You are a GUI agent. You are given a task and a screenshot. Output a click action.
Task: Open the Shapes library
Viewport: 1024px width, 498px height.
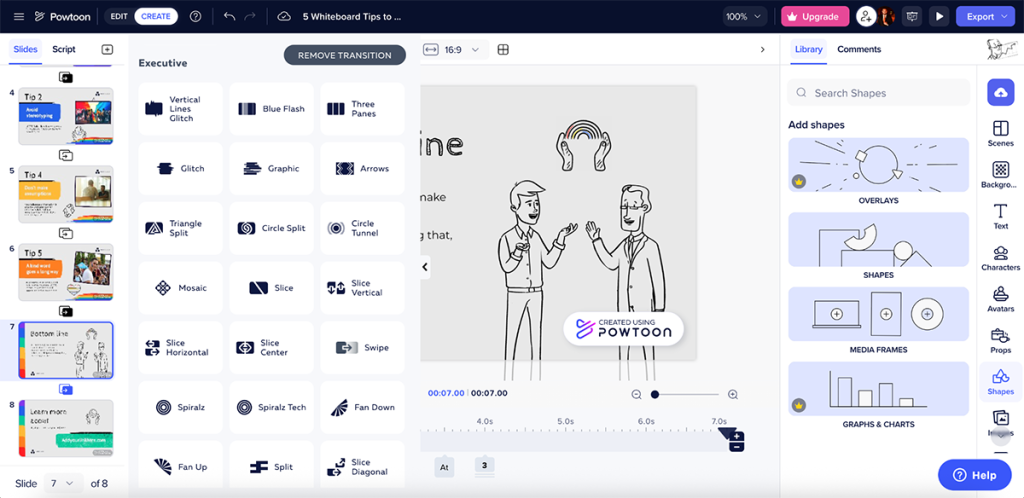[1000, 382]
